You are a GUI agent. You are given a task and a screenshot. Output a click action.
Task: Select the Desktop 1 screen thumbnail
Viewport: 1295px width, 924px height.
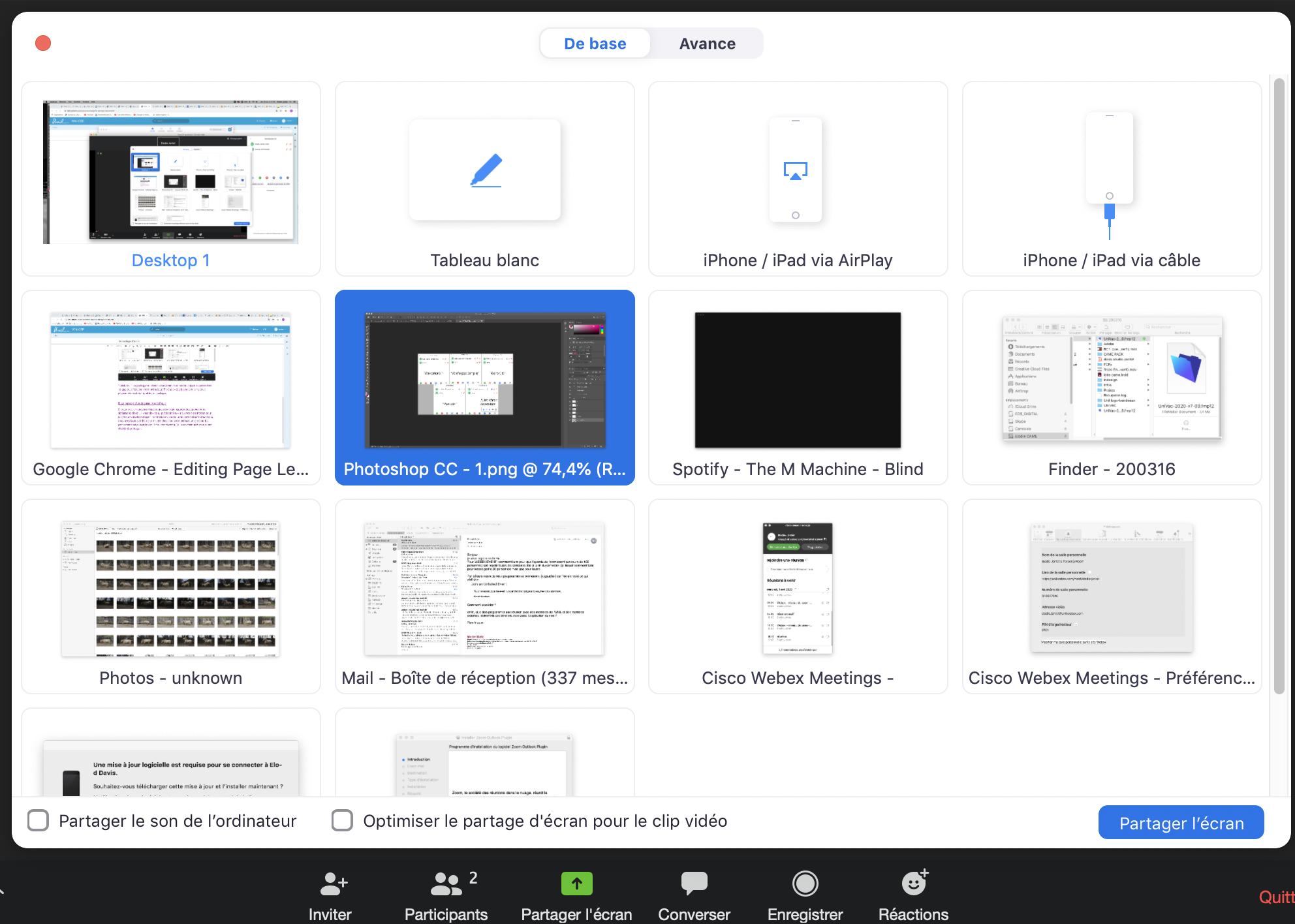point(171,173)
